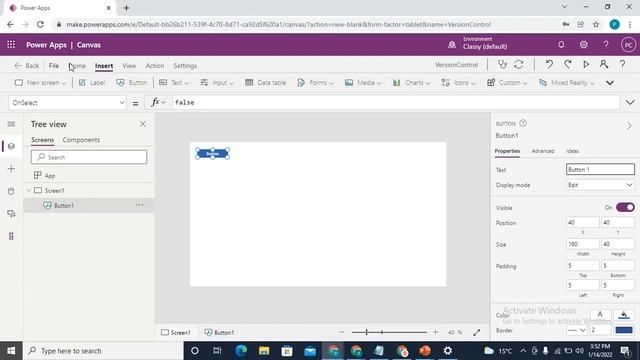640x360 pixels.
Task: Click the zoom slider track
Action: [389, 333]
